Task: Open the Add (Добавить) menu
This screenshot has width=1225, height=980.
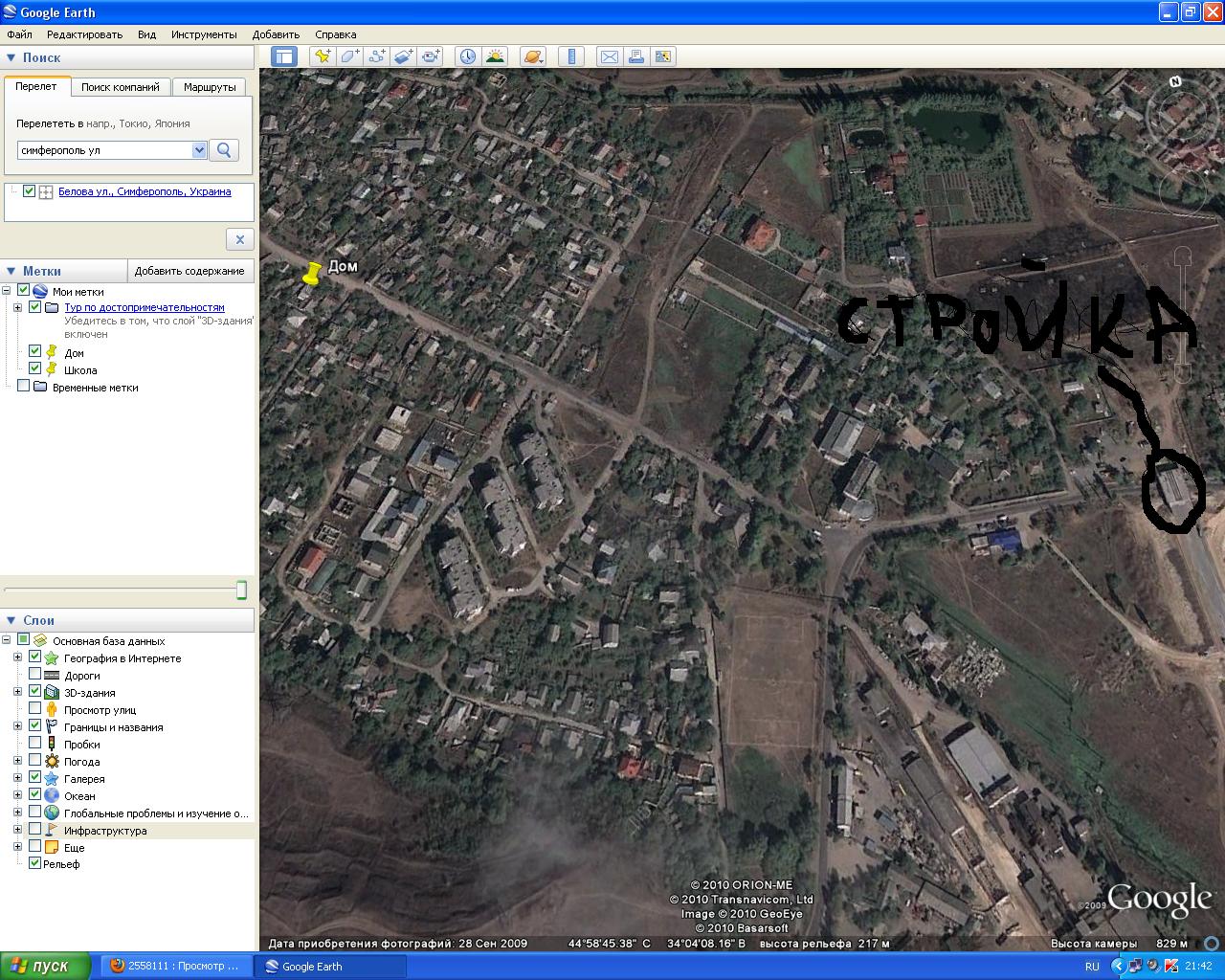Action: (276, 34)
